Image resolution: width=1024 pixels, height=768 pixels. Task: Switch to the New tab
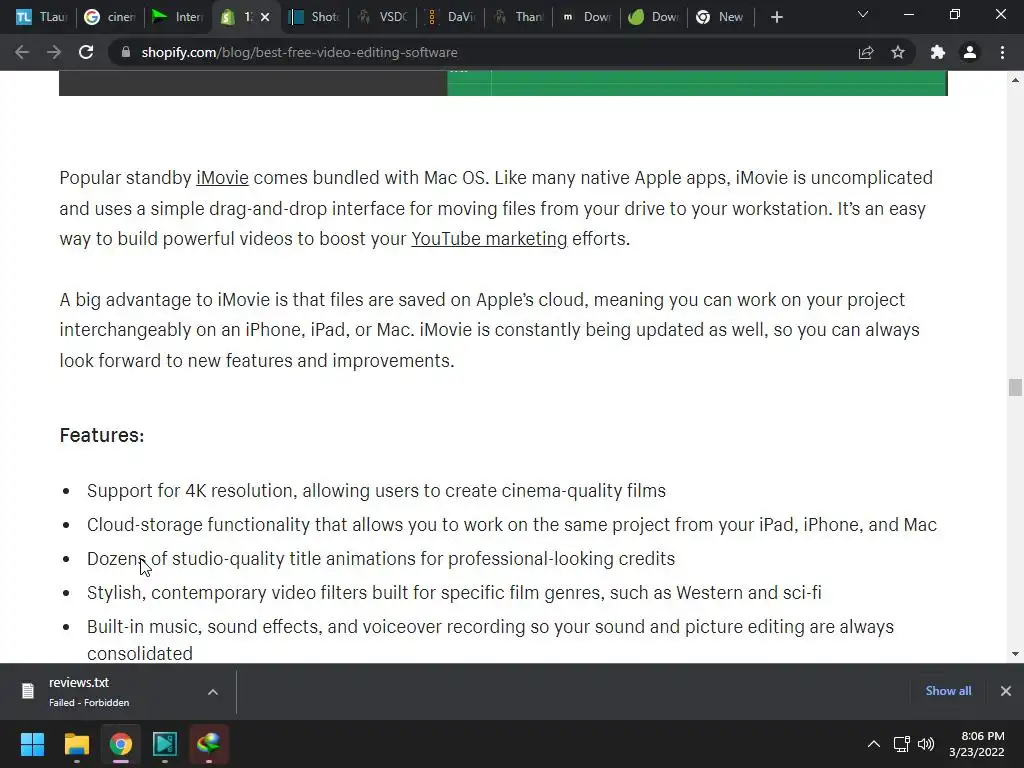(x=720, y=17)
